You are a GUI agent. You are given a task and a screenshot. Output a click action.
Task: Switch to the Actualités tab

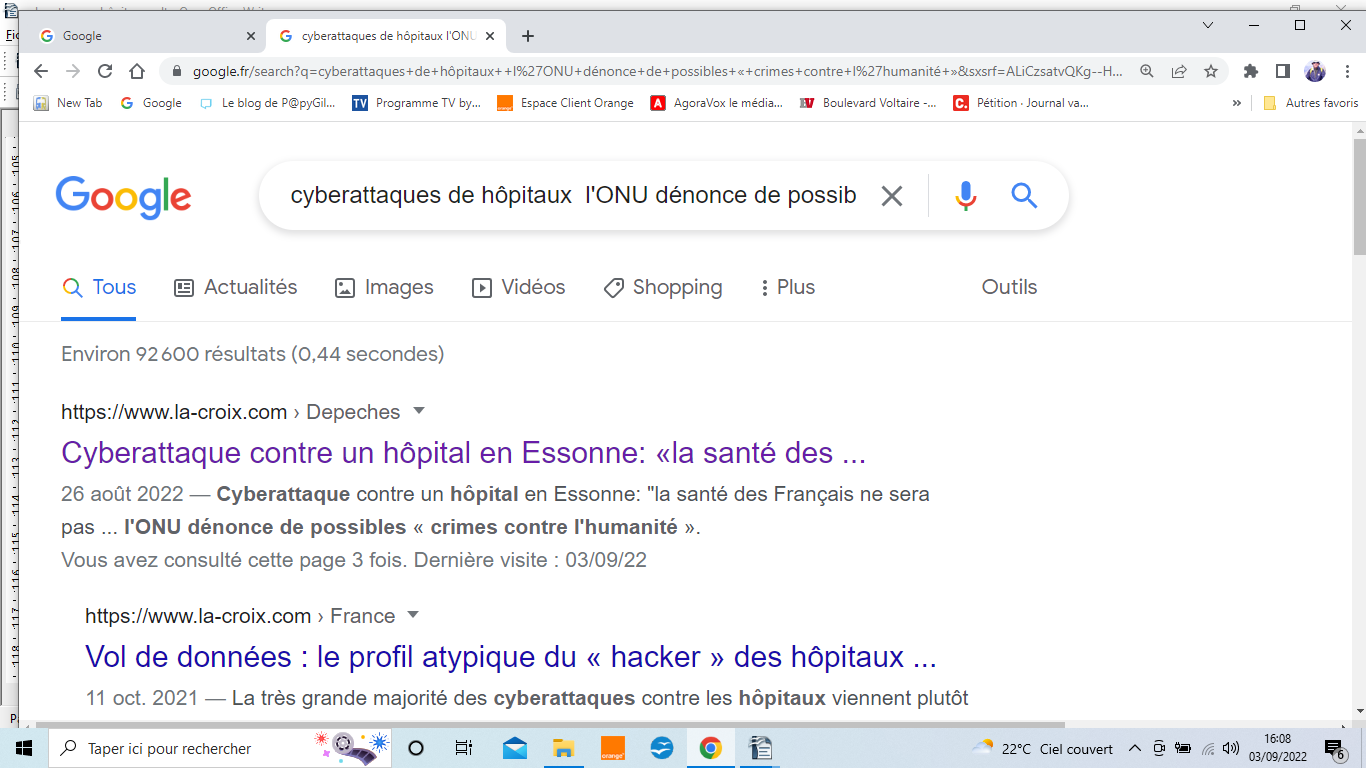pyautogui.click(x=236, y=288)
